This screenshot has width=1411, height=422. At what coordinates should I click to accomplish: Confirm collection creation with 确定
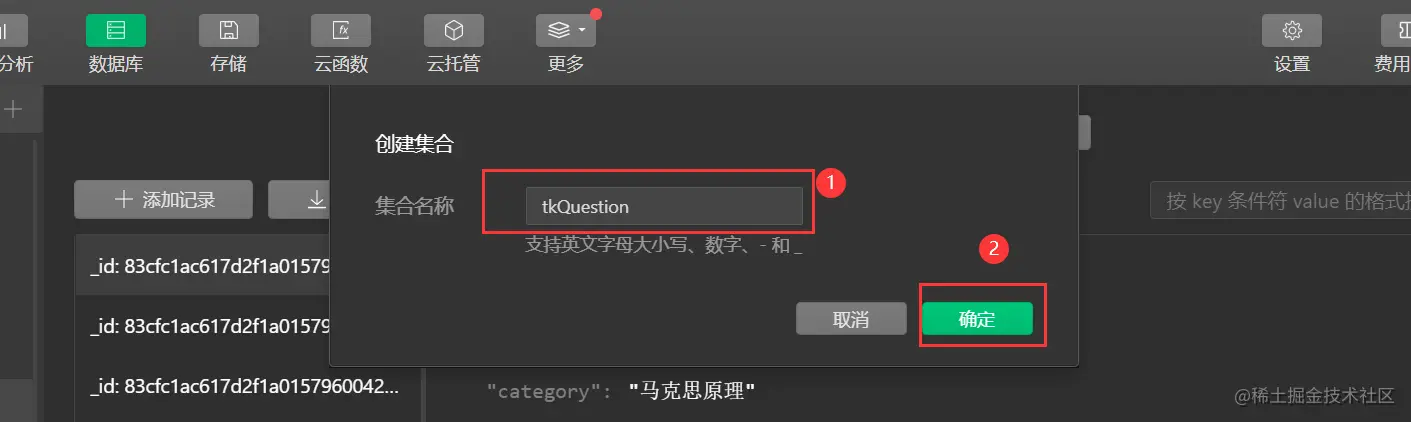(977, 319)
